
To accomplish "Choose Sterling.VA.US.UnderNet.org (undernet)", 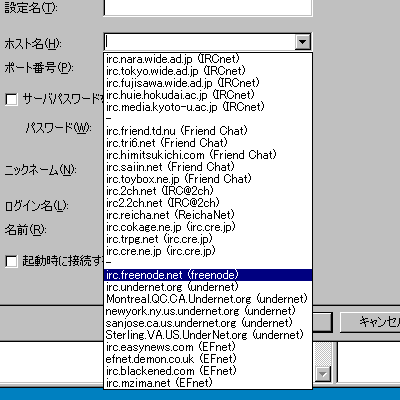I will tap(208, 335).
